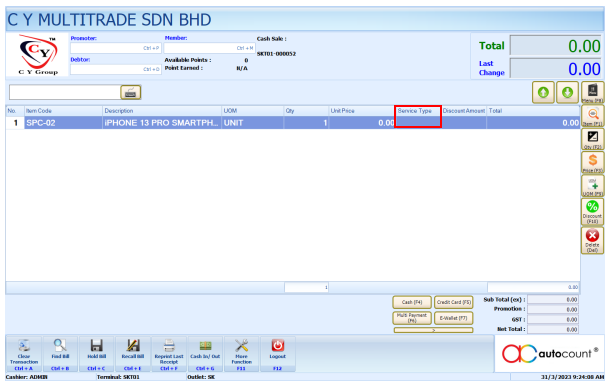
Task: Select the UNIT cell in row 1
Action: pos(253,123)
